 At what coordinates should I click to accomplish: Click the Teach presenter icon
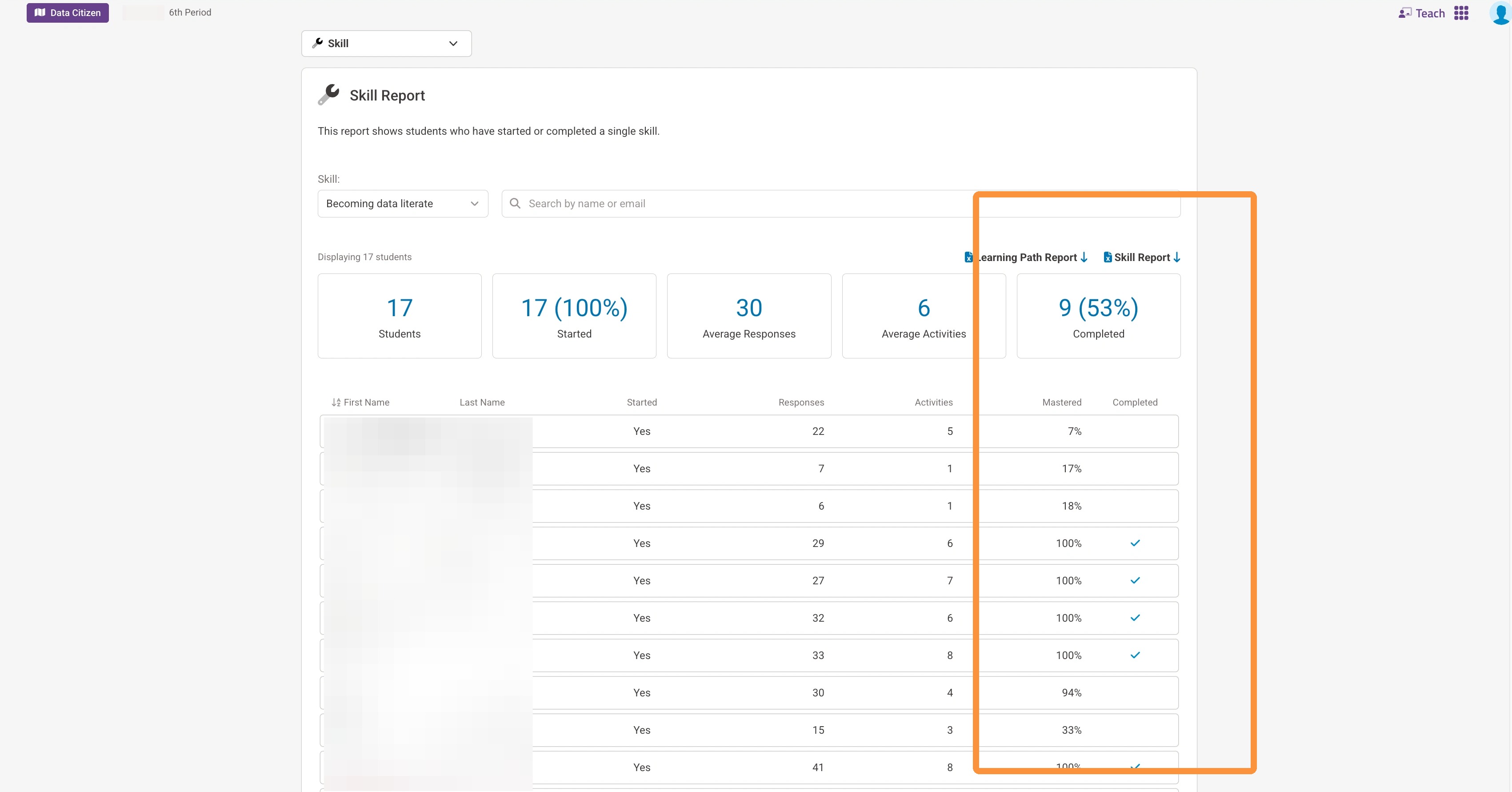coord(1404,13)
